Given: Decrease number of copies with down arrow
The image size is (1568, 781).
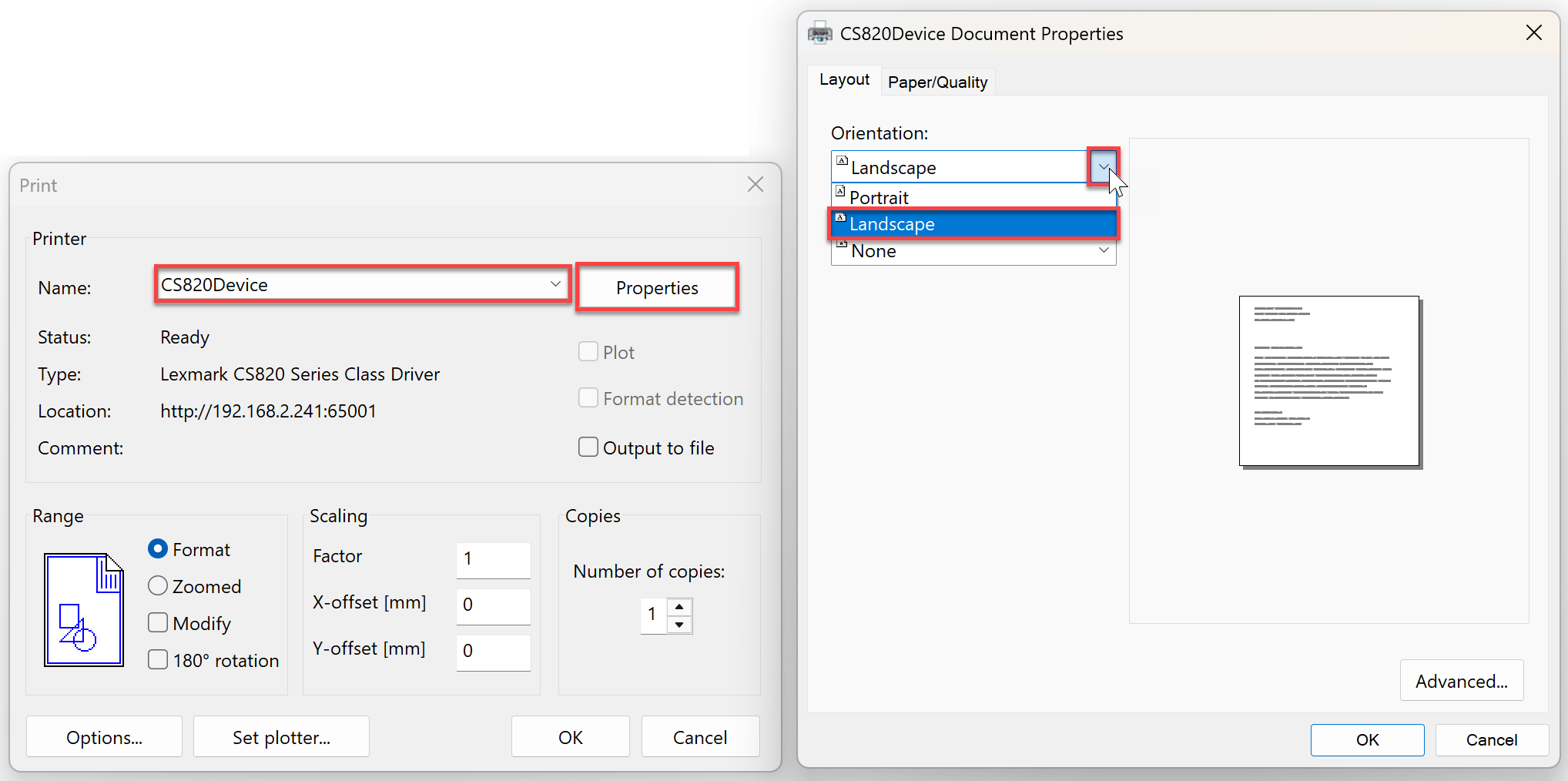Looking at the screenshot, I should click(x=679, y=625).
